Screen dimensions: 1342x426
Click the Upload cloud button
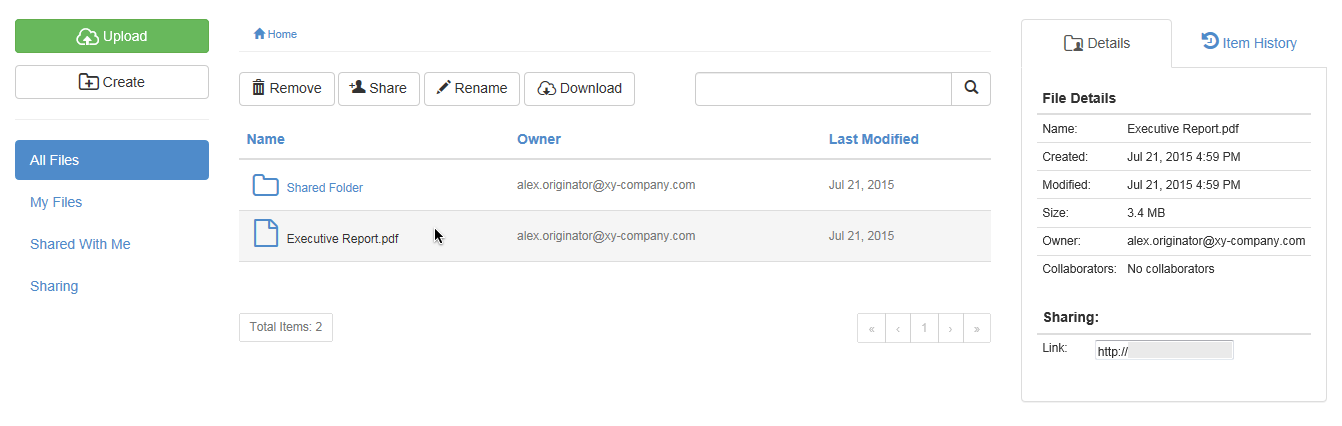tap(112, 36)
